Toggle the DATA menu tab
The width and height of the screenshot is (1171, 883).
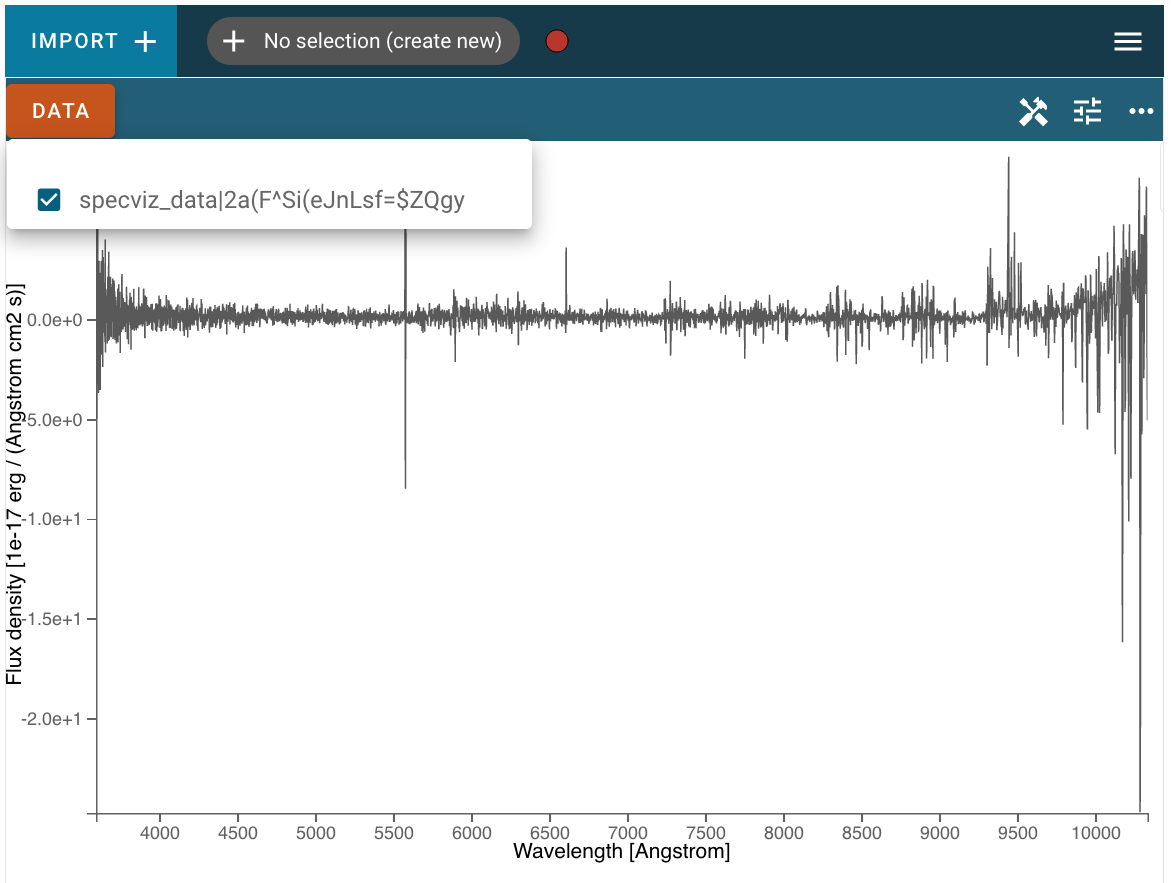click(60, 111)
